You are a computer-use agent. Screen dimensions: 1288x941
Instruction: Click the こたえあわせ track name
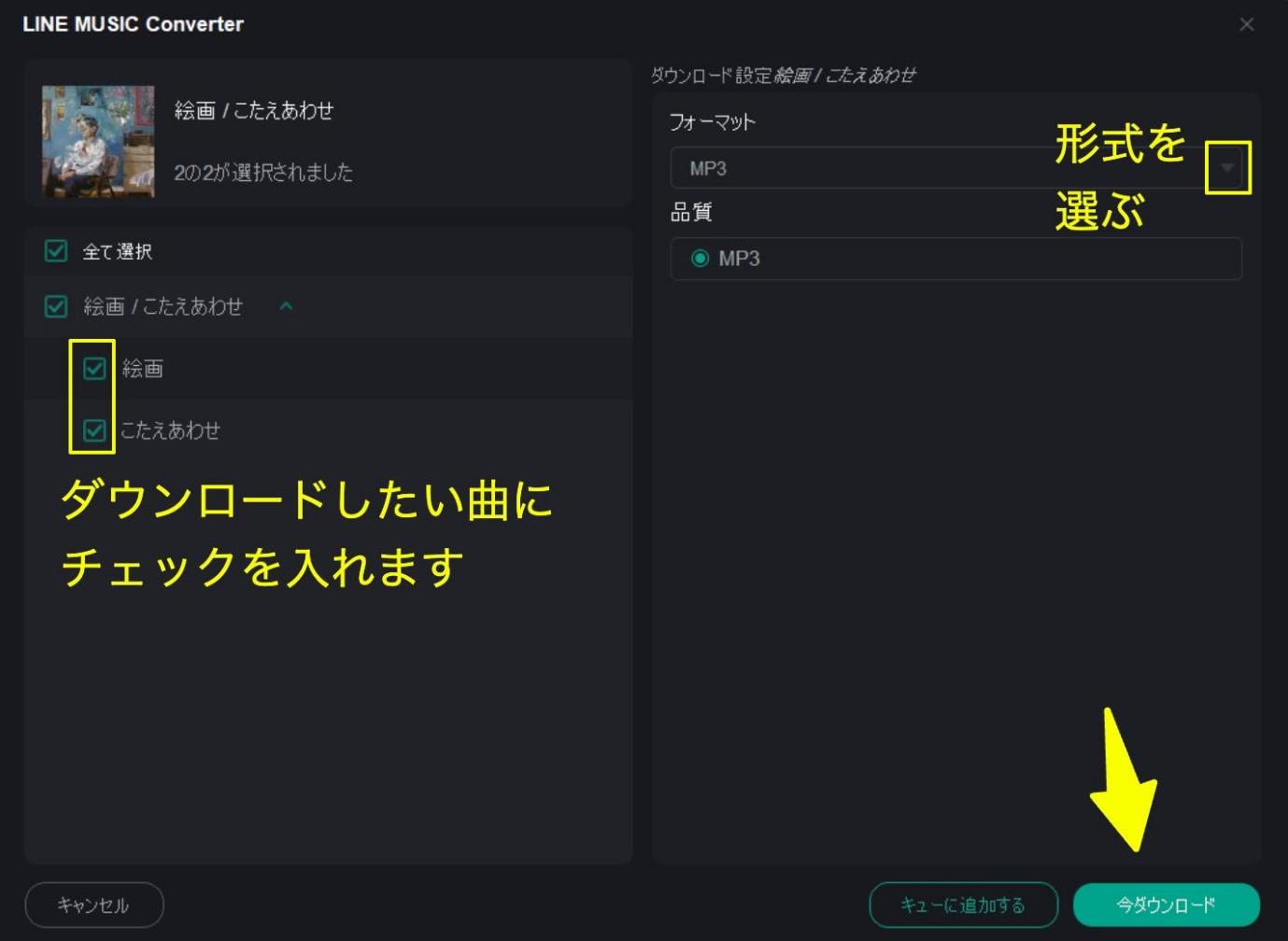[170, 430]
